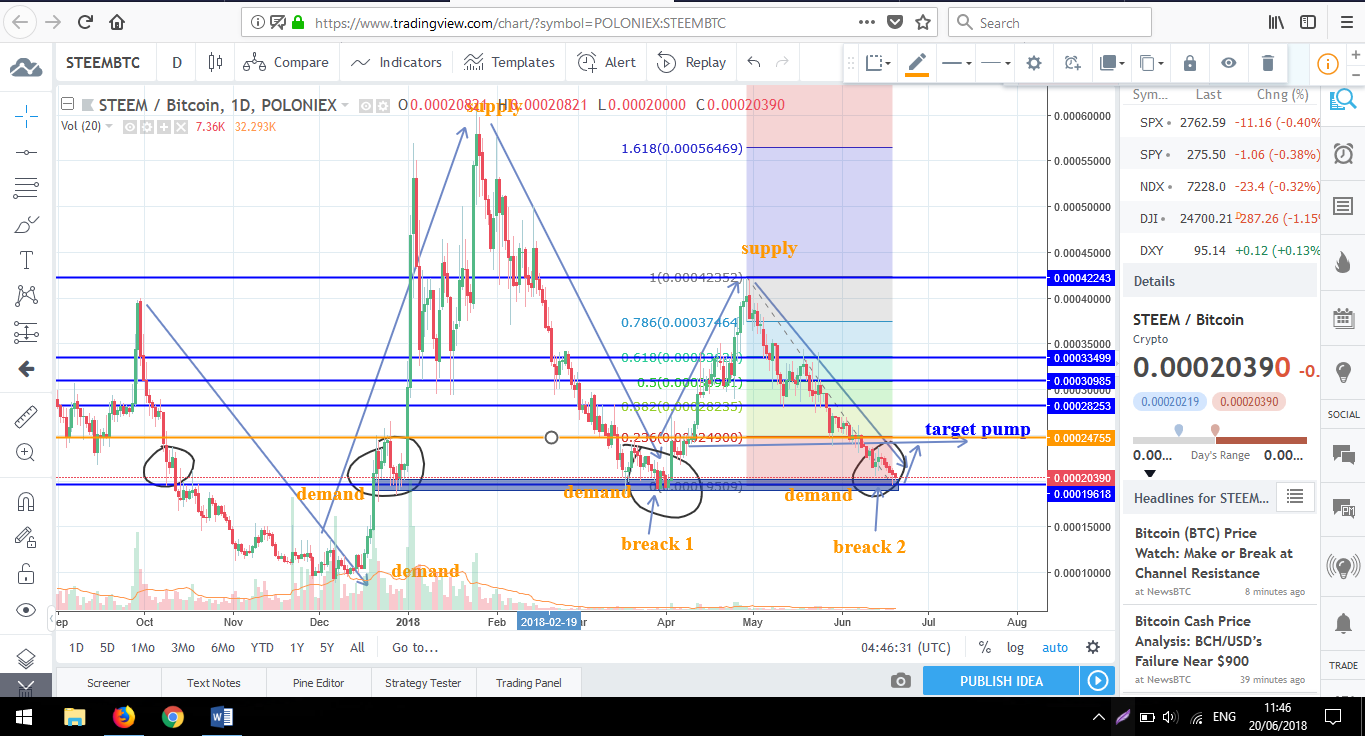
Task: Edit the STEEMBTC symbol field
Action: tap(103, 62)
